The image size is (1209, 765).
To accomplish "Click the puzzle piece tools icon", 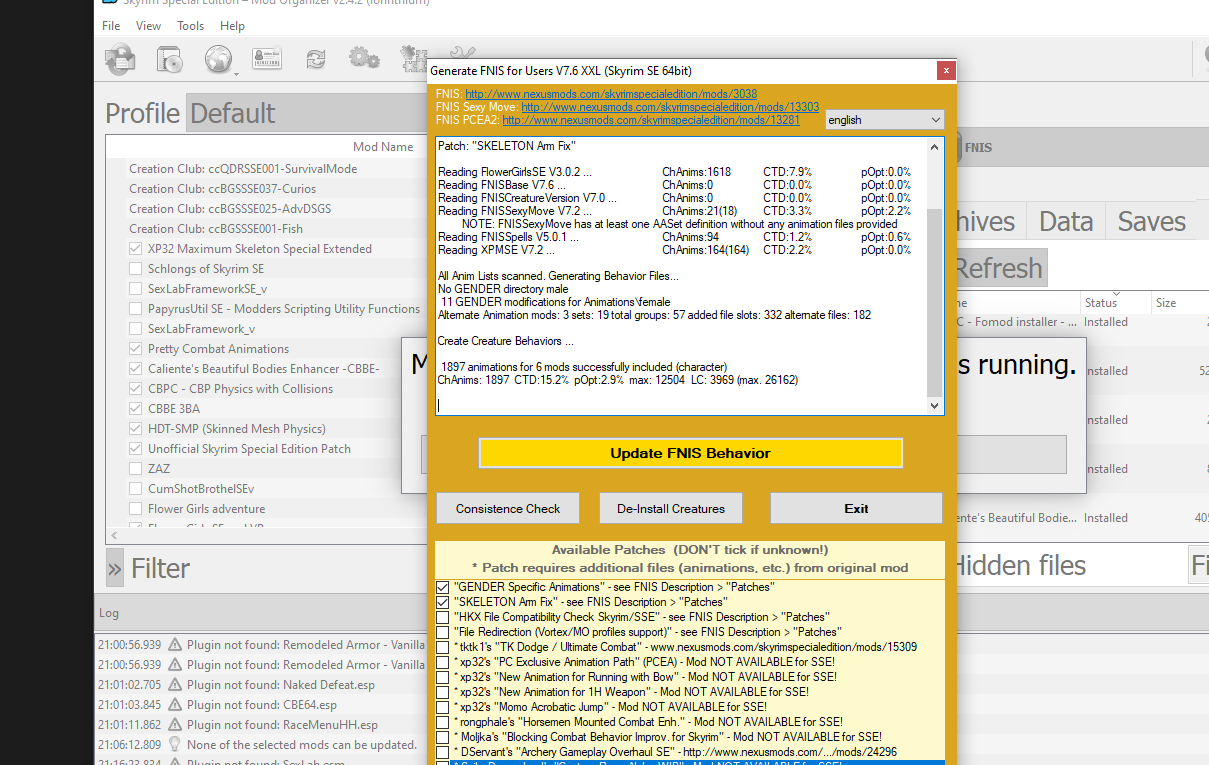I will tap(413, 58).
